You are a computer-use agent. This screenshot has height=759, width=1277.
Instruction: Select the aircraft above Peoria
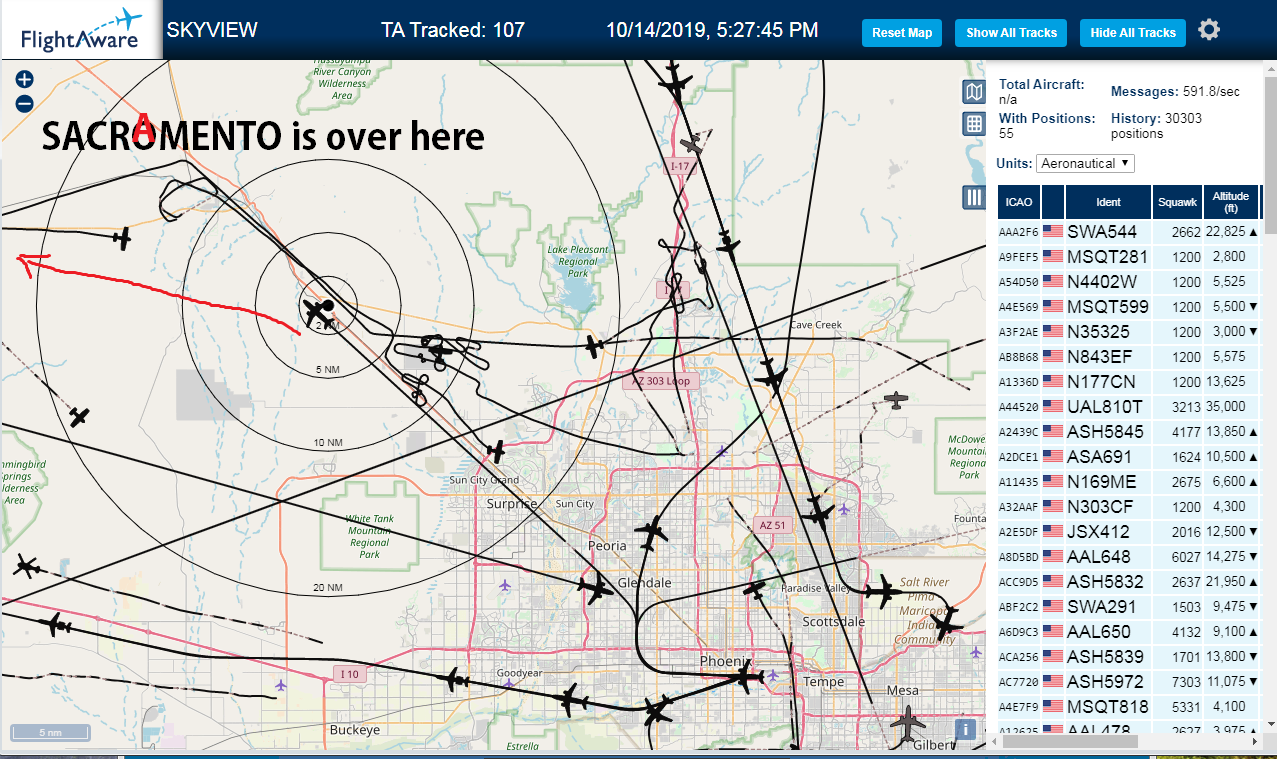652,534
